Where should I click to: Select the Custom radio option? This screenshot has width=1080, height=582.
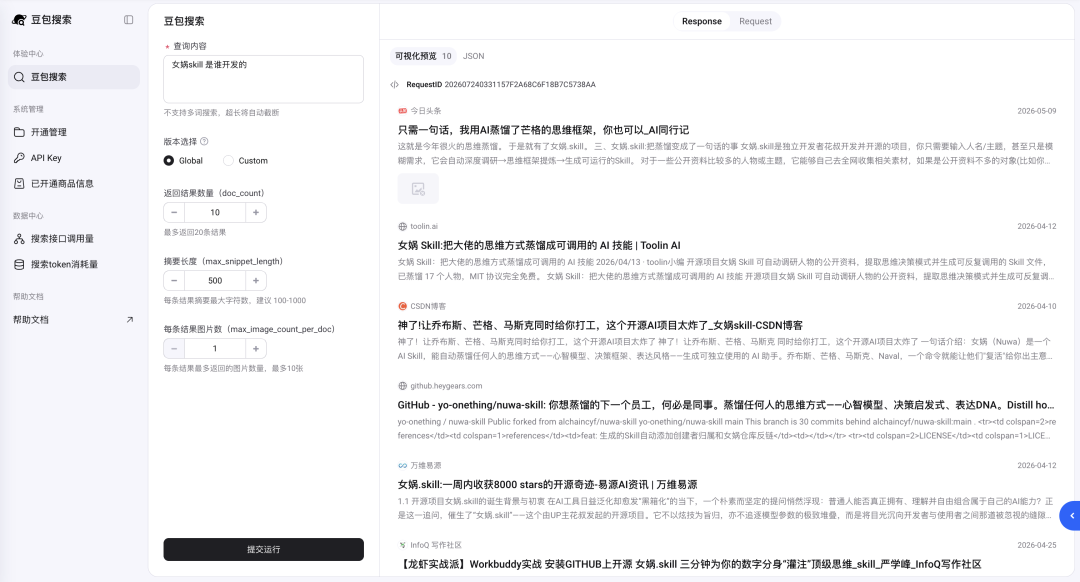(x=228, y=160)
